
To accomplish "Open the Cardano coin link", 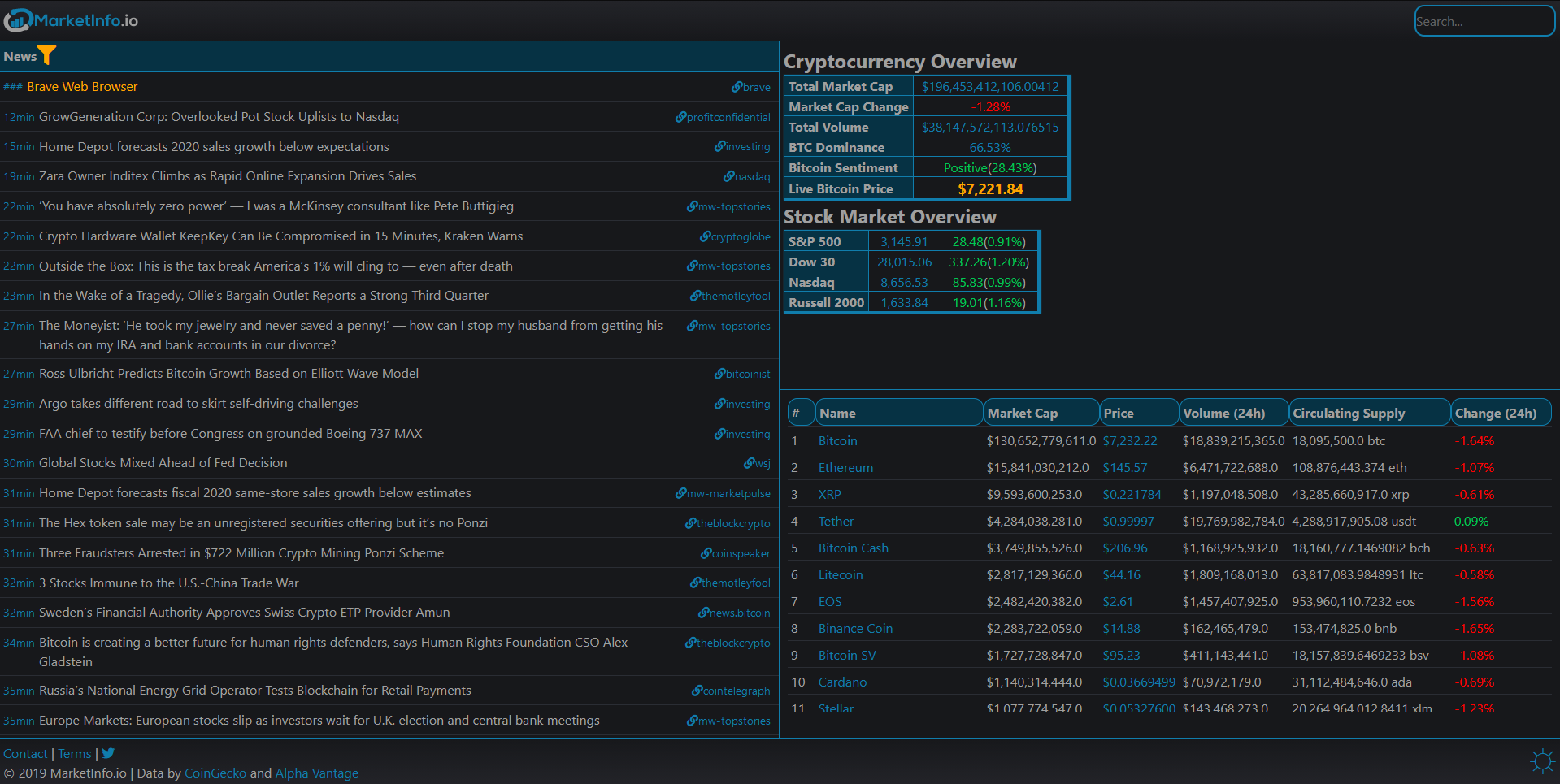I will [x=842, y=682].
